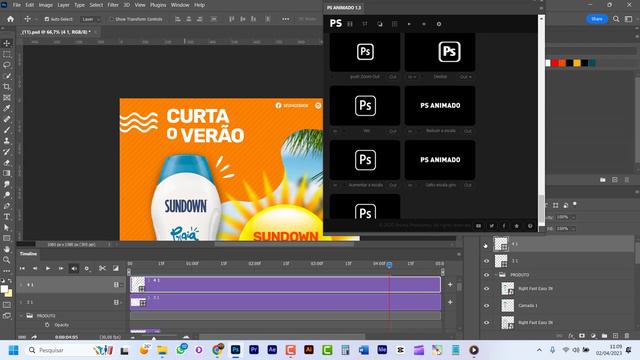Select the Move tool in the toolbox
The width and height of the screenshot is (640, 360).
tap(7, 43)
